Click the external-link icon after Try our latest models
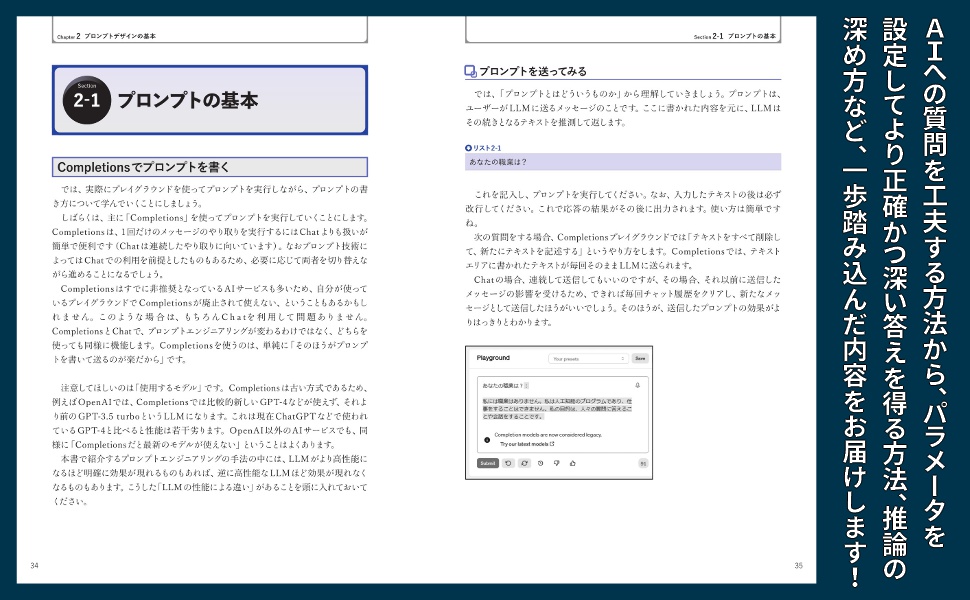970x600 pixels. (x=552, y=443)
